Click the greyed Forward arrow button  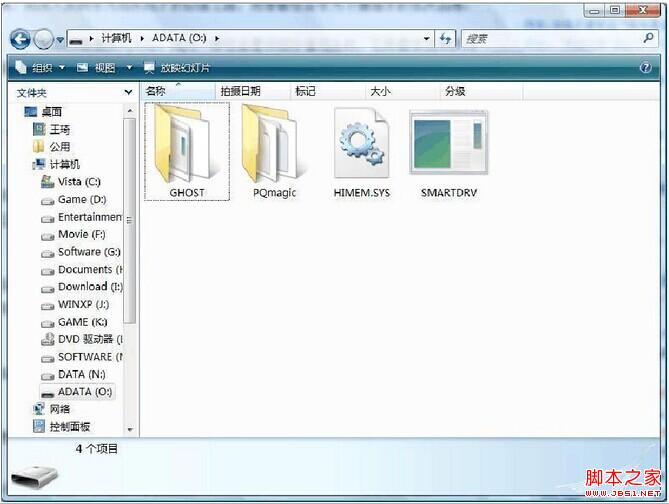click(44, 40)
